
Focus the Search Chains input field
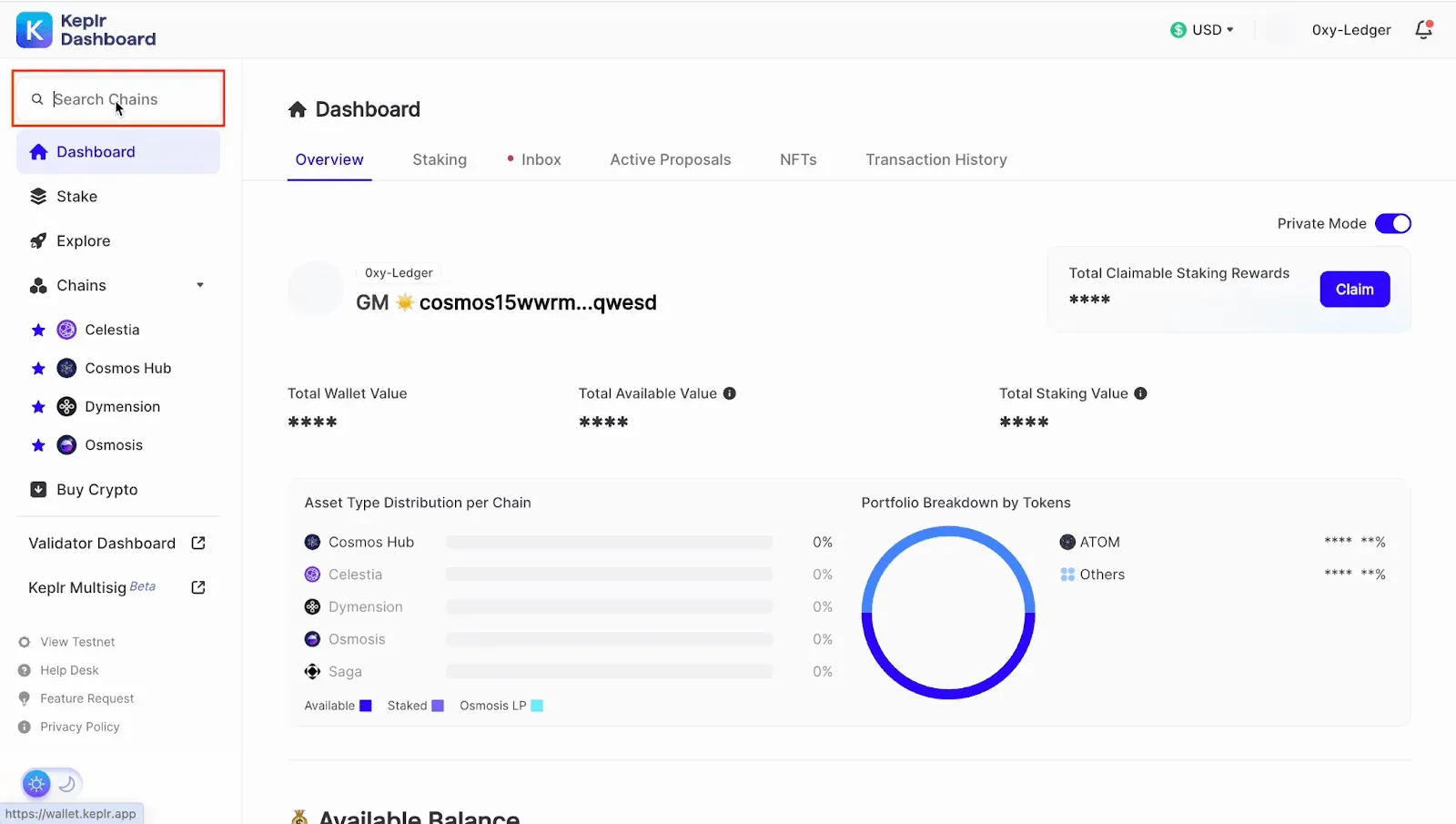pyautogui.click(x=118, y=98)
